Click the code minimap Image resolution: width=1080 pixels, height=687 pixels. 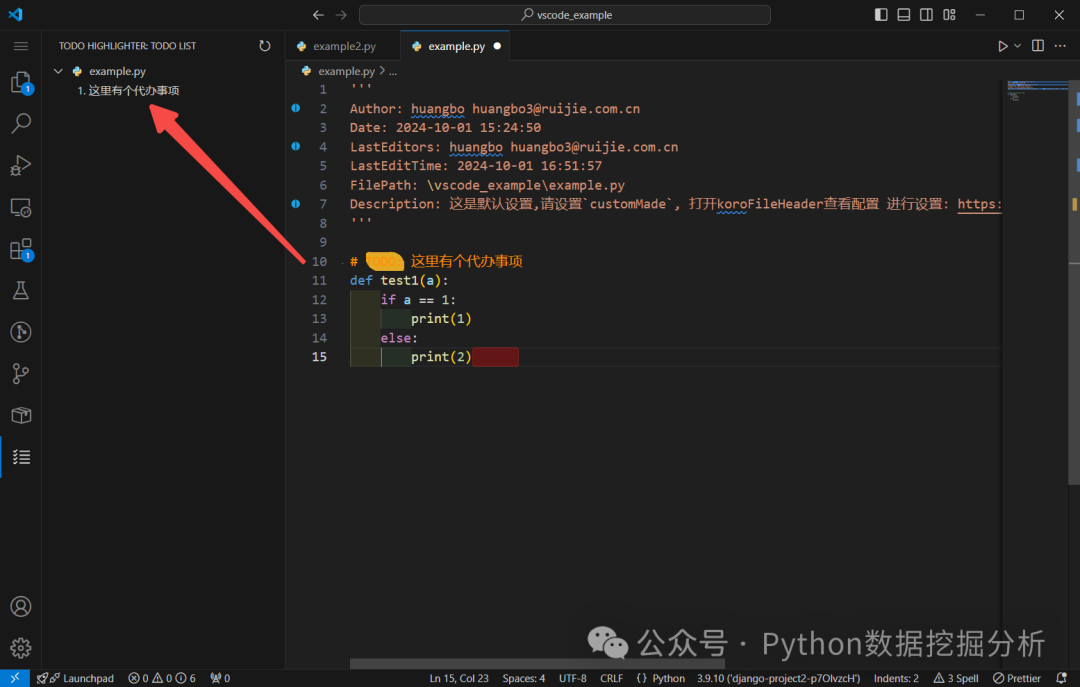click(1037, 90)
